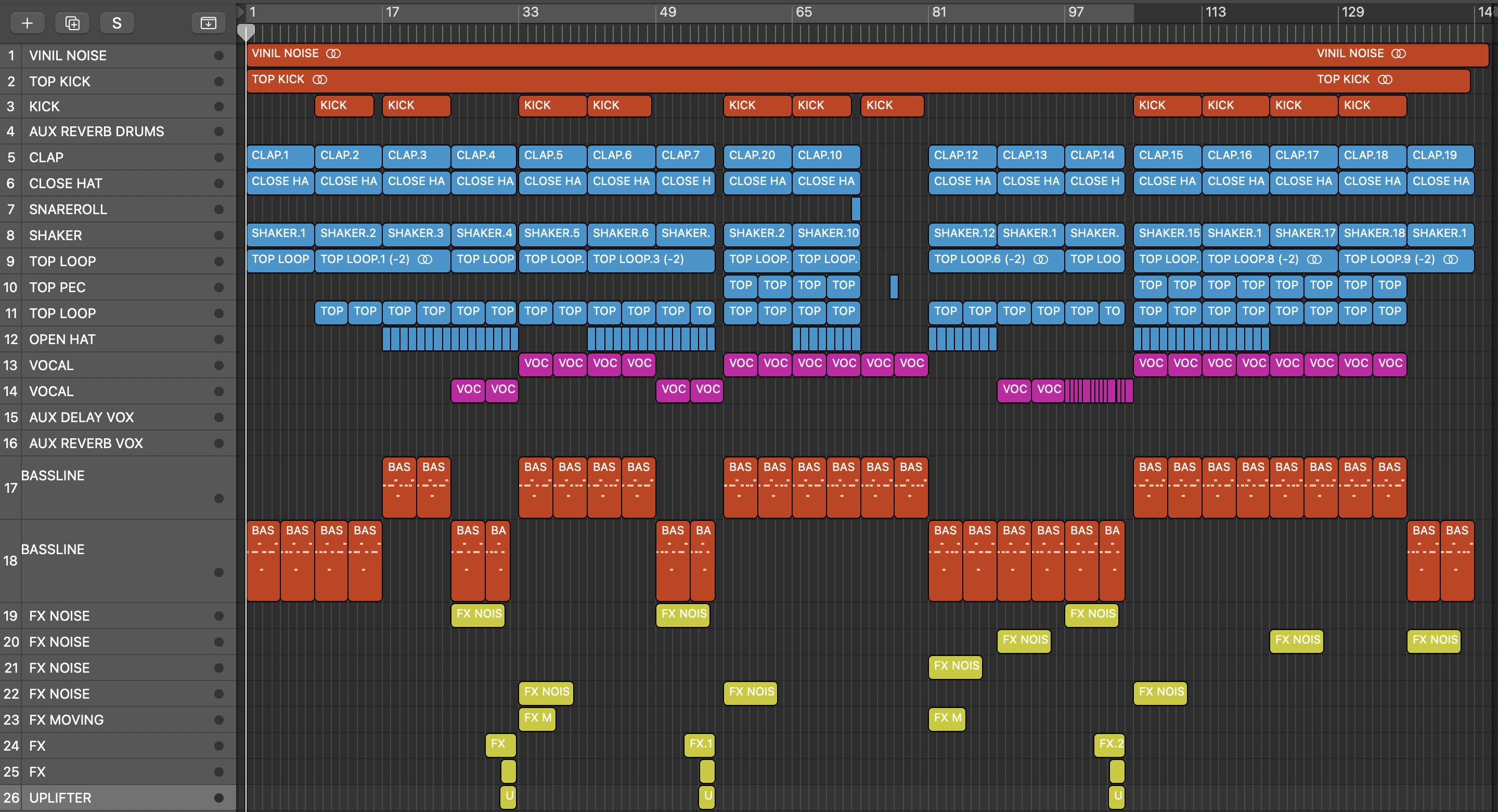Toggle the dot on VINIL NOISE track
Screen dimensions: 1498x812
pyautogui.click(x=218, y=56)
